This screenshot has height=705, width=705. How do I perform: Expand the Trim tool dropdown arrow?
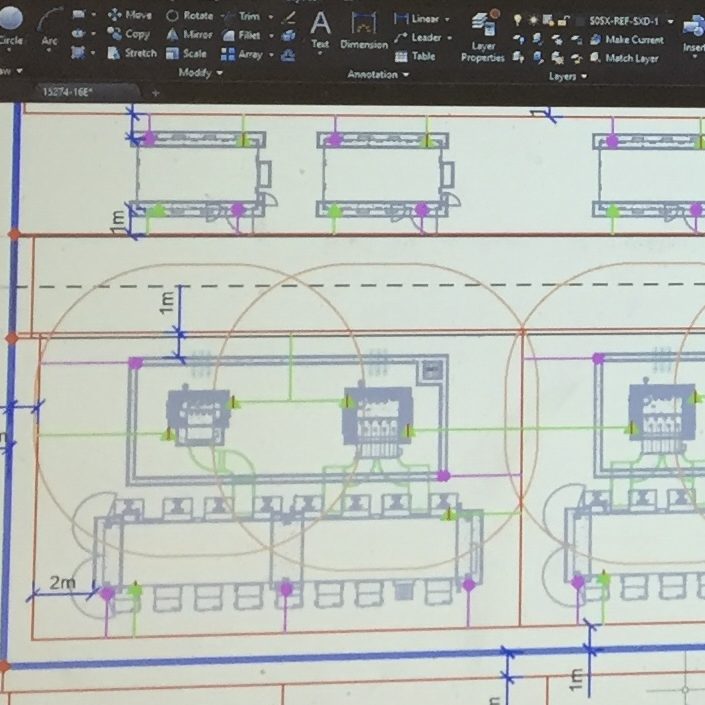click(270, 17)
